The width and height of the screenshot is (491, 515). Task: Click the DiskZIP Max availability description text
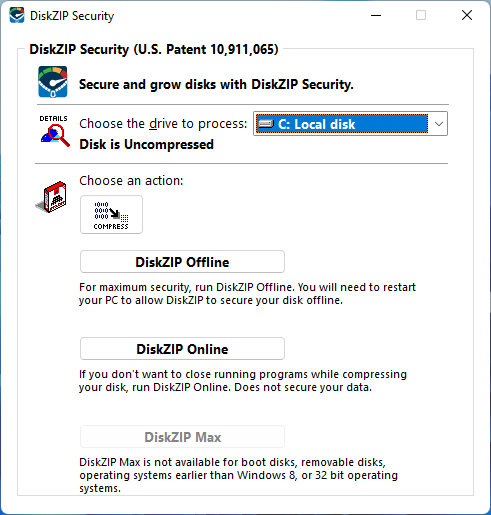click(x=238, y=475)
